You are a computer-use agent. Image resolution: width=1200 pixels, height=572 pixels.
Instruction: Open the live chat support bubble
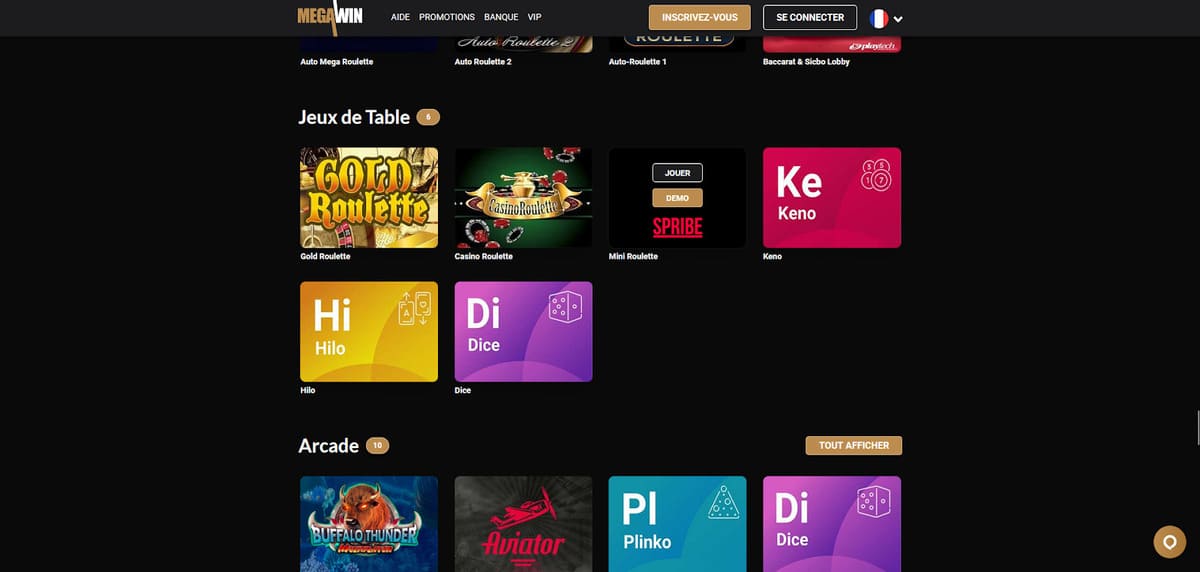coord(1169,541)
